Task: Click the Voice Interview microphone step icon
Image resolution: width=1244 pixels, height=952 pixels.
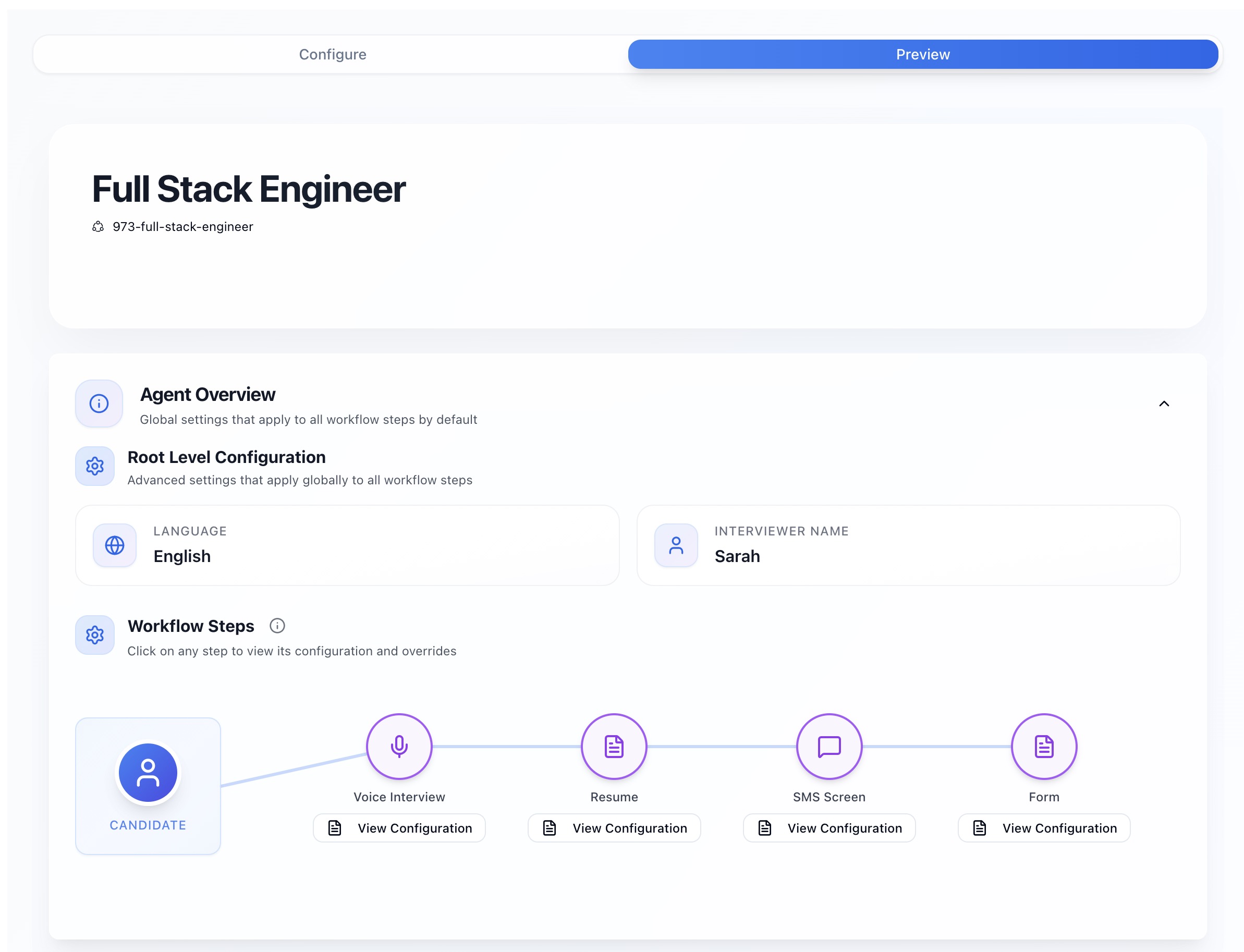Action: pyautogui.click(x=399, y=746)
